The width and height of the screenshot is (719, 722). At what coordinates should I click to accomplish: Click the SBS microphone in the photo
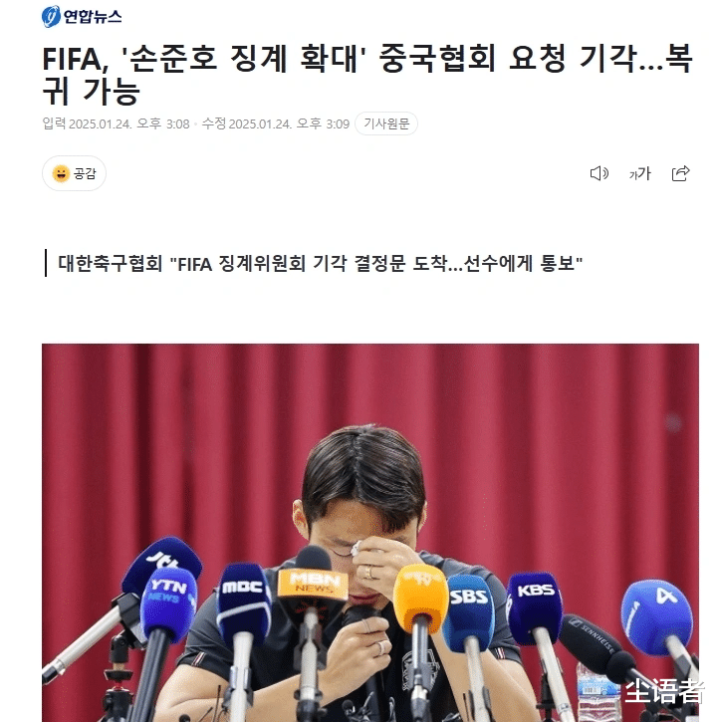[469, 610]
